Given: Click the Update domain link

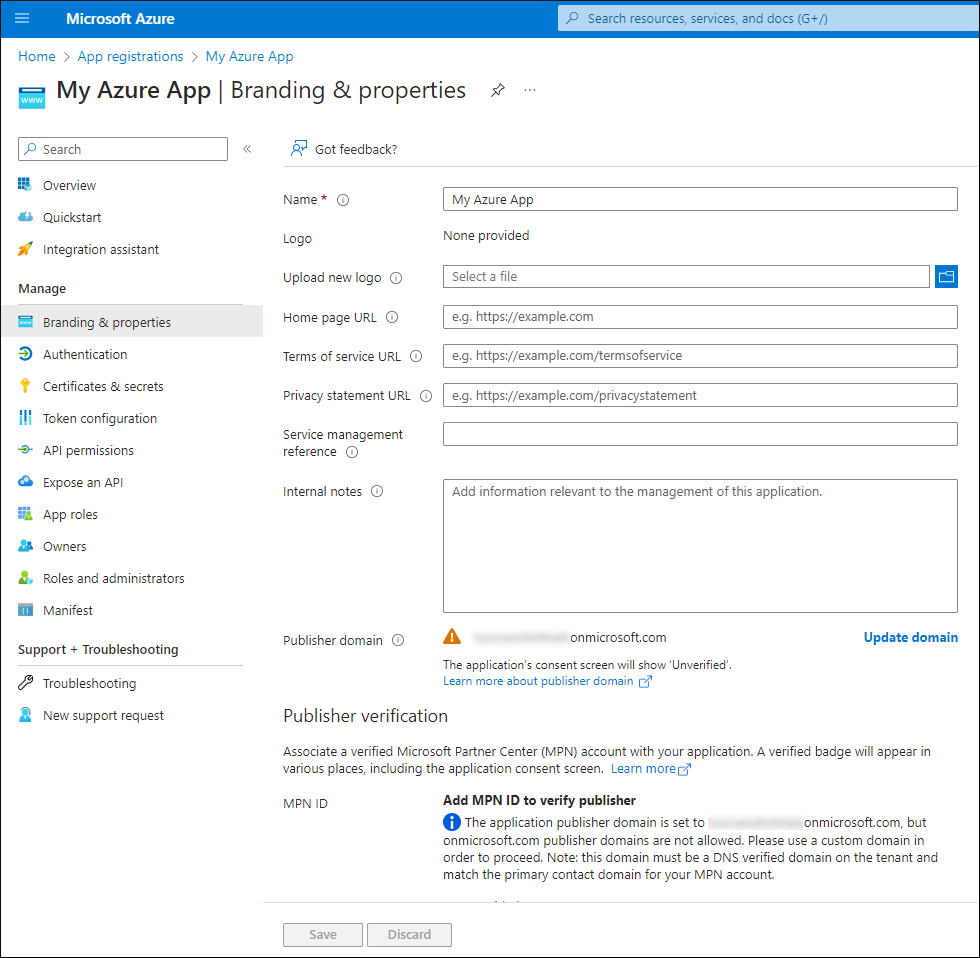Looking at the screenshot, I should pos(911,637).
